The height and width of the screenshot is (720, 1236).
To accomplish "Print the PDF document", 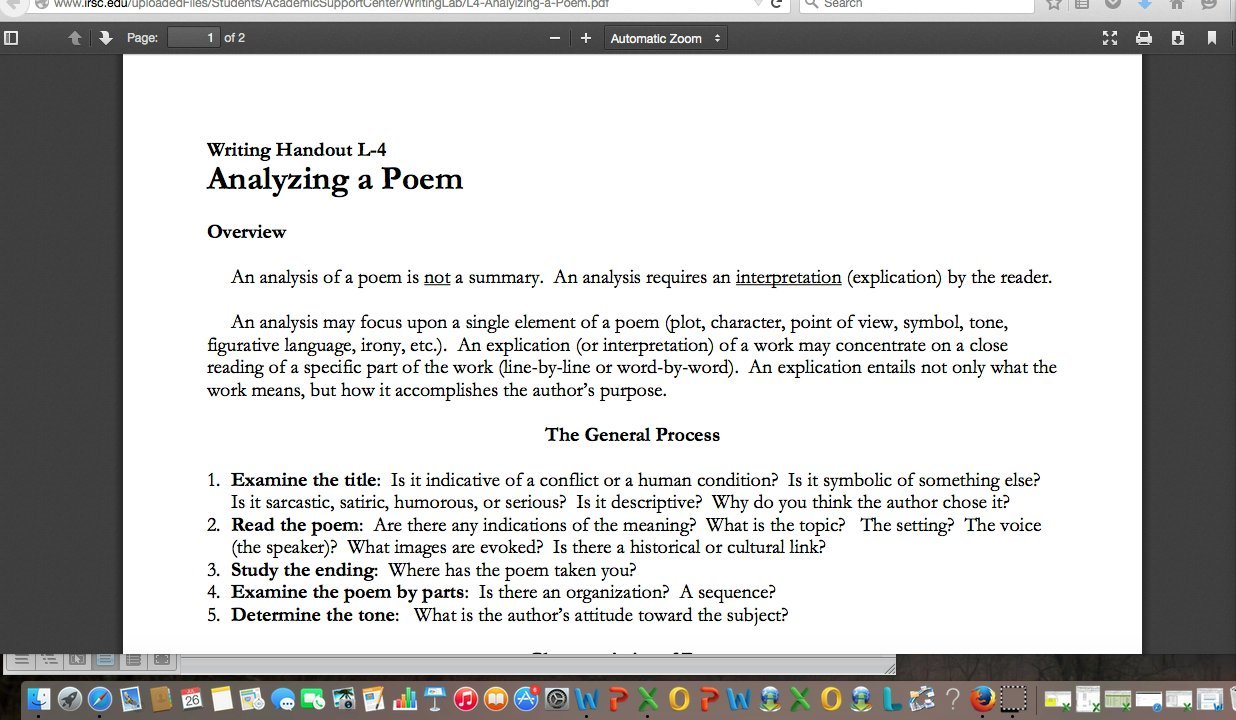I will (1144, 38).
